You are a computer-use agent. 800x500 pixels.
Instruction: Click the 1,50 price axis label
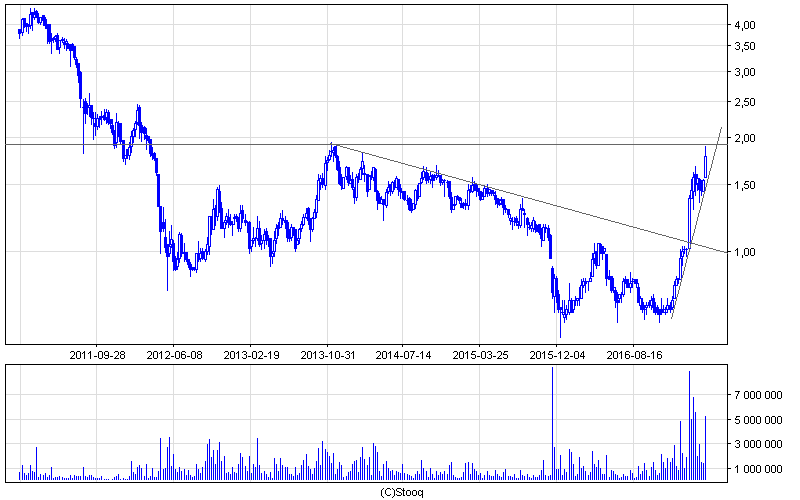745,185
